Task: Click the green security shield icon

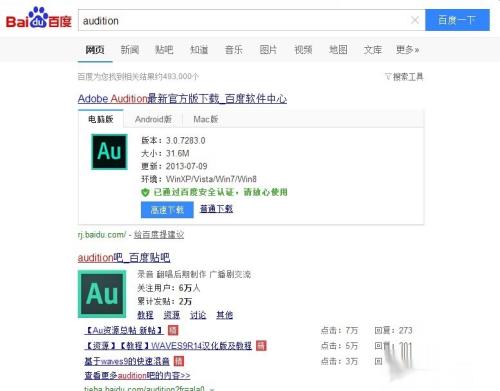Action: (145, 192)
